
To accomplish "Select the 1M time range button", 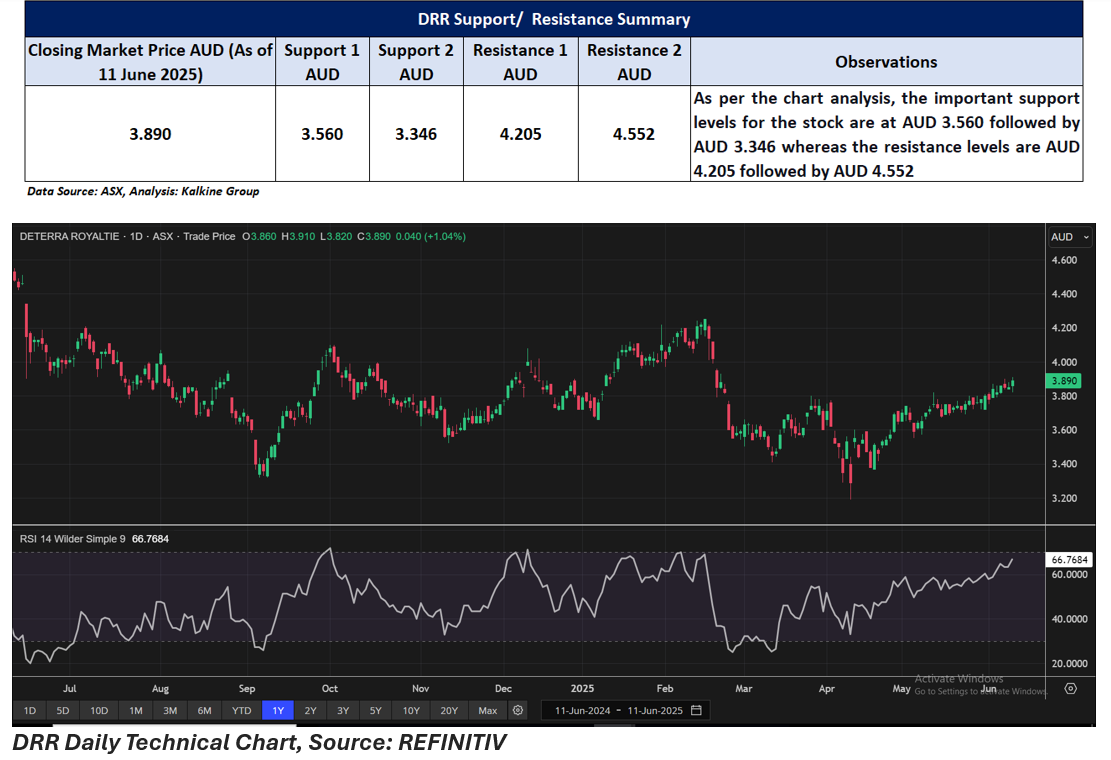I will click(136, 710).
